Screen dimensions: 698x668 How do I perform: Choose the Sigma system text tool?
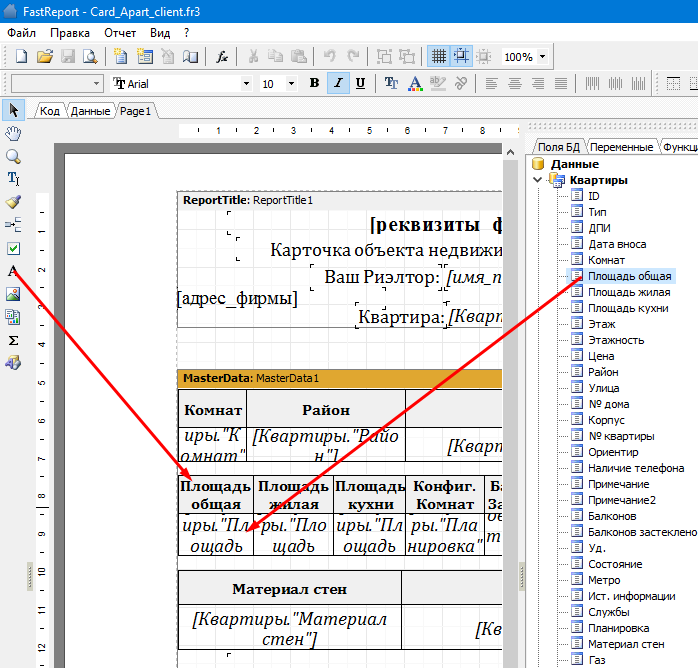pyautogui.click(x=13, y=340)
